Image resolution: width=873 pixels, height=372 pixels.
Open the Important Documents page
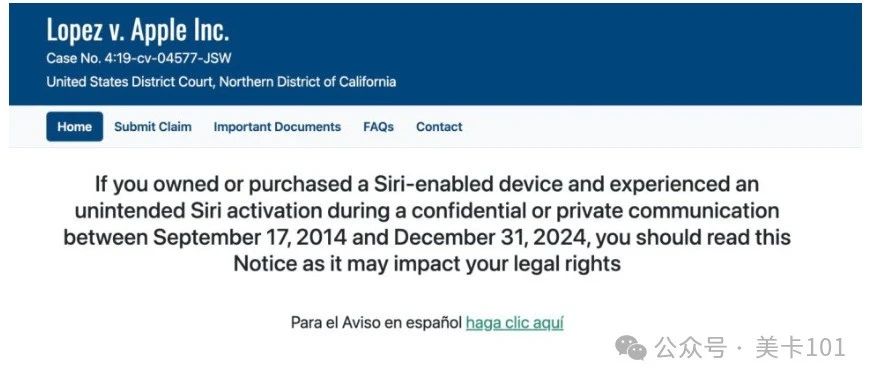tap(277, 126)
